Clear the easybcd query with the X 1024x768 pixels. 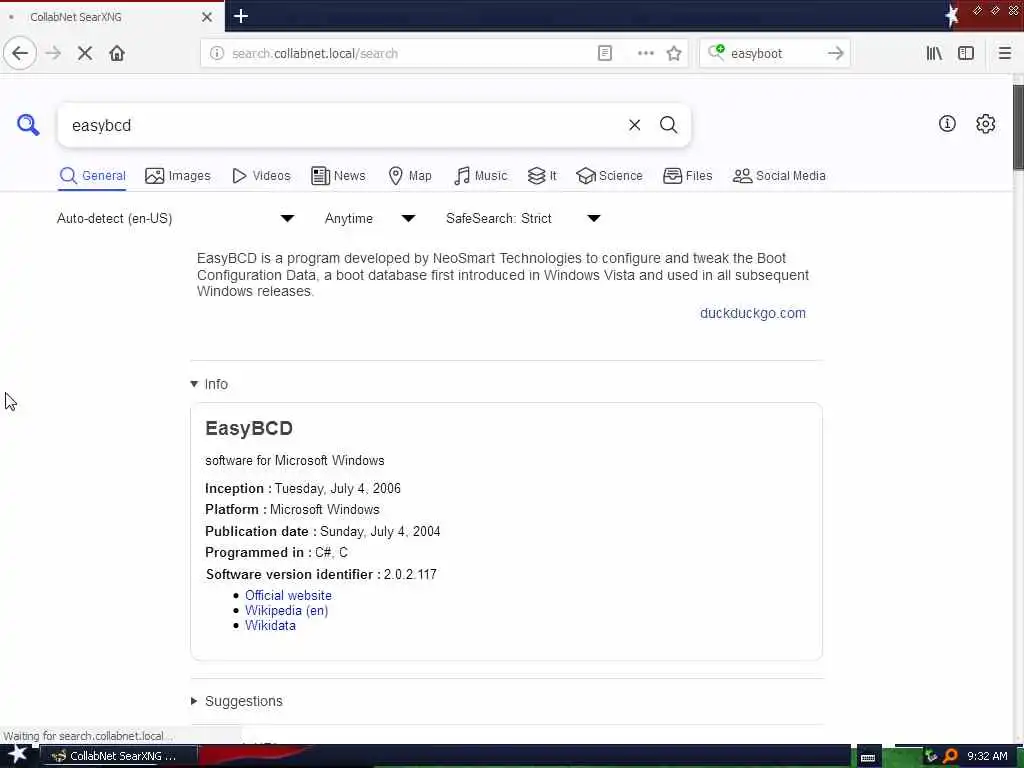coord(634,125)
